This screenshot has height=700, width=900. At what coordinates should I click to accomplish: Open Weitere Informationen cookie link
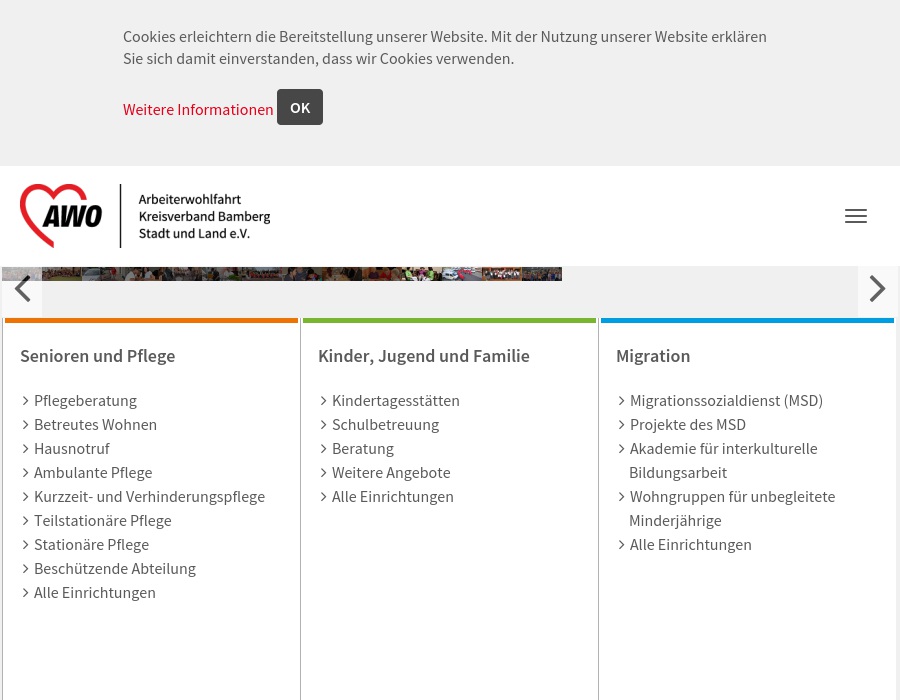point(198,110)
